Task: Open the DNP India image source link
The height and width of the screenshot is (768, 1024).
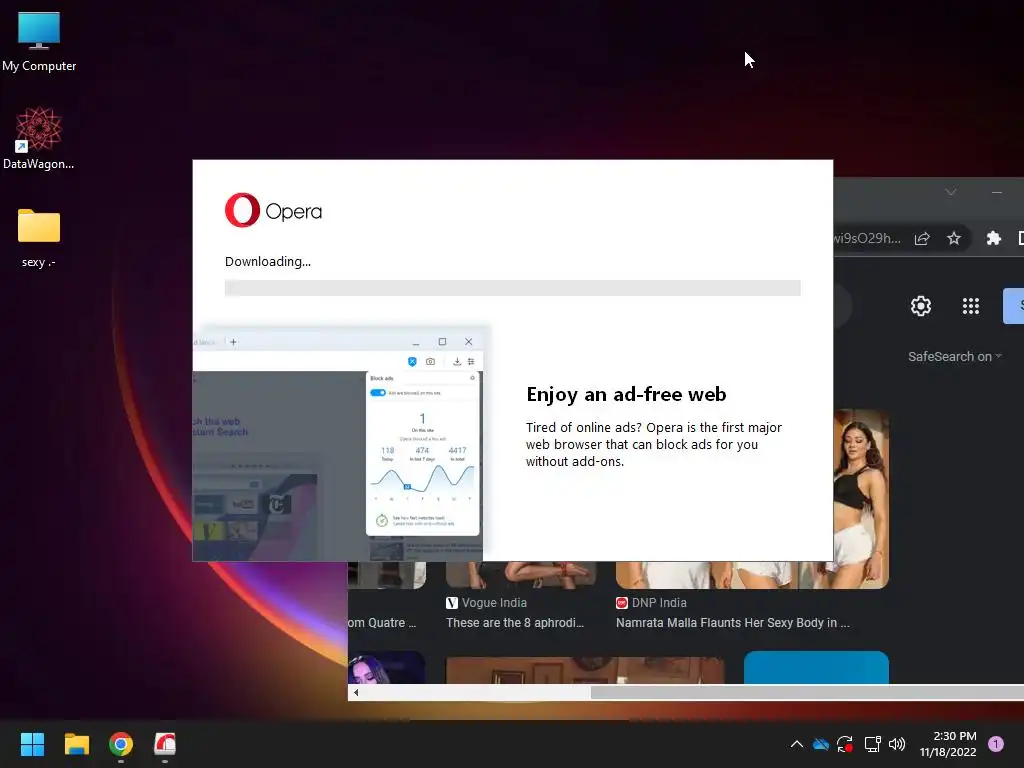Action: click(x=651, y=603)
